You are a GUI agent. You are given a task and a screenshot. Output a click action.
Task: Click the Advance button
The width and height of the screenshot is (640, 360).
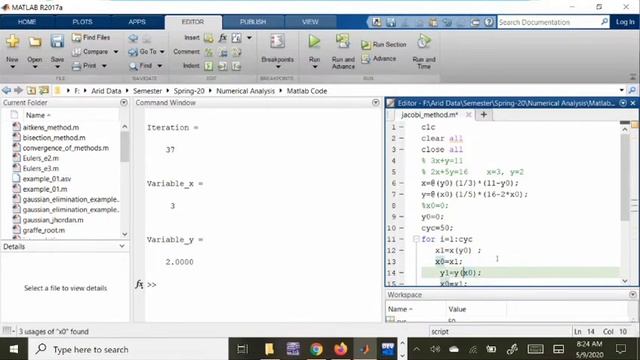(379, 59)
